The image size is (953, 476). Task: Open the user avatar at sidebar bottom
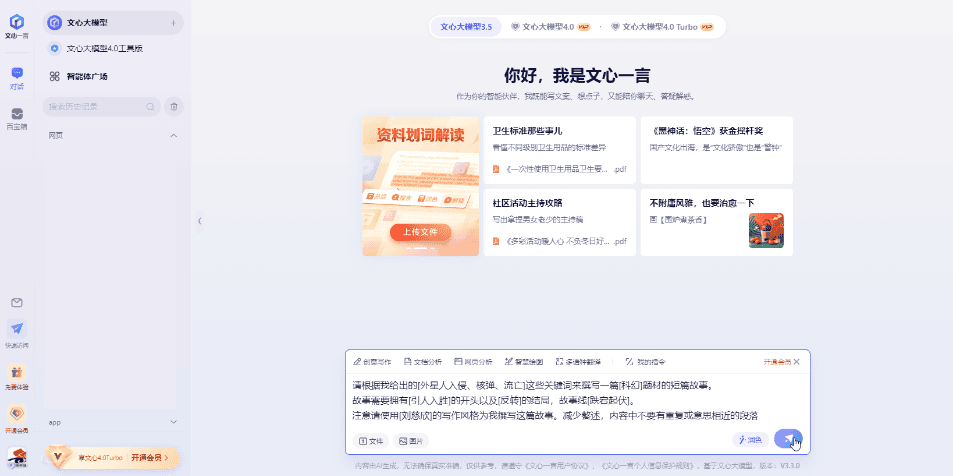pyautogui.click(x=17, y=457)
